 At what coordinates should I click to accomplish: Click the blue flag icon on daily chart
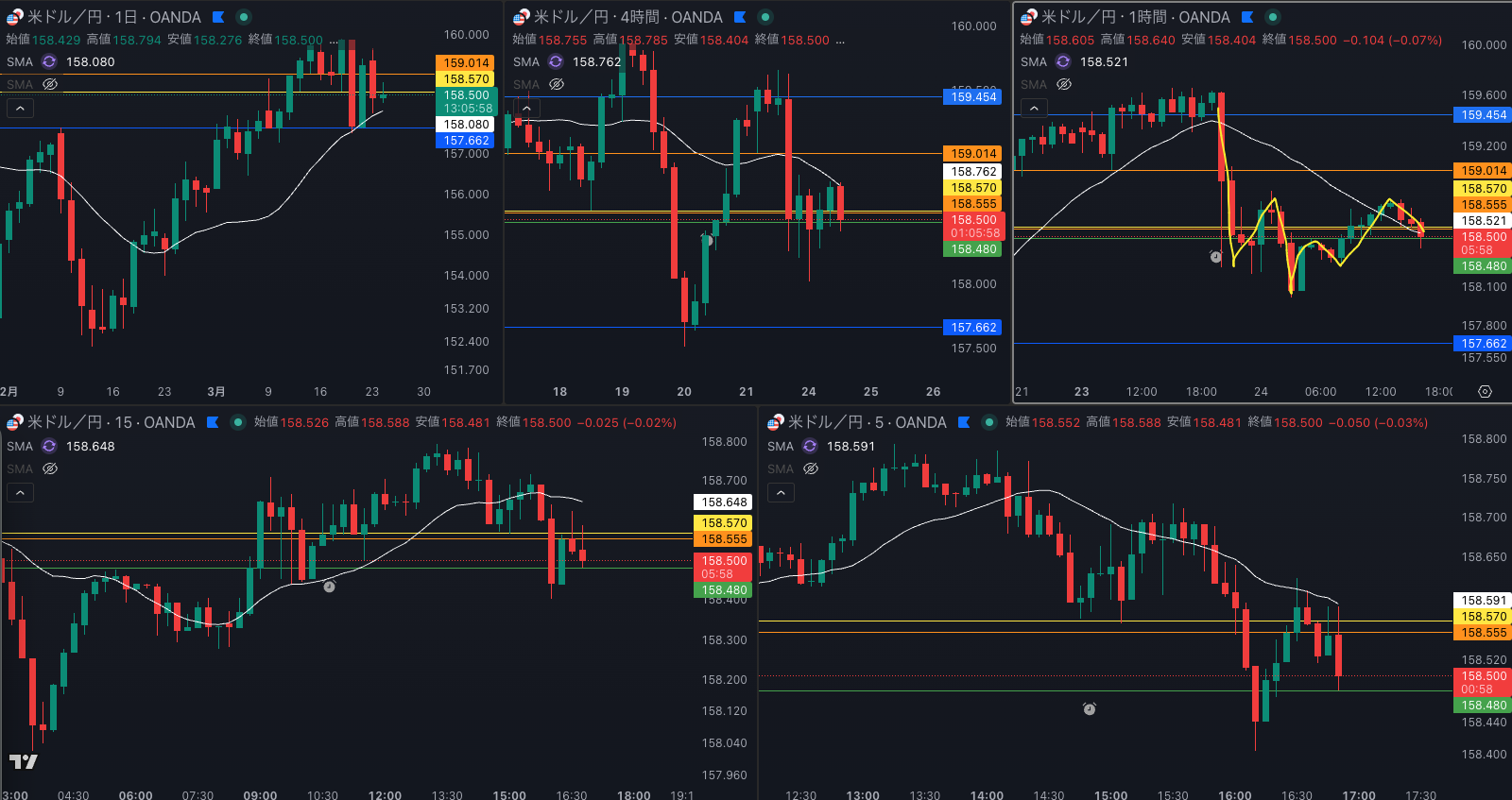(218, 17)
